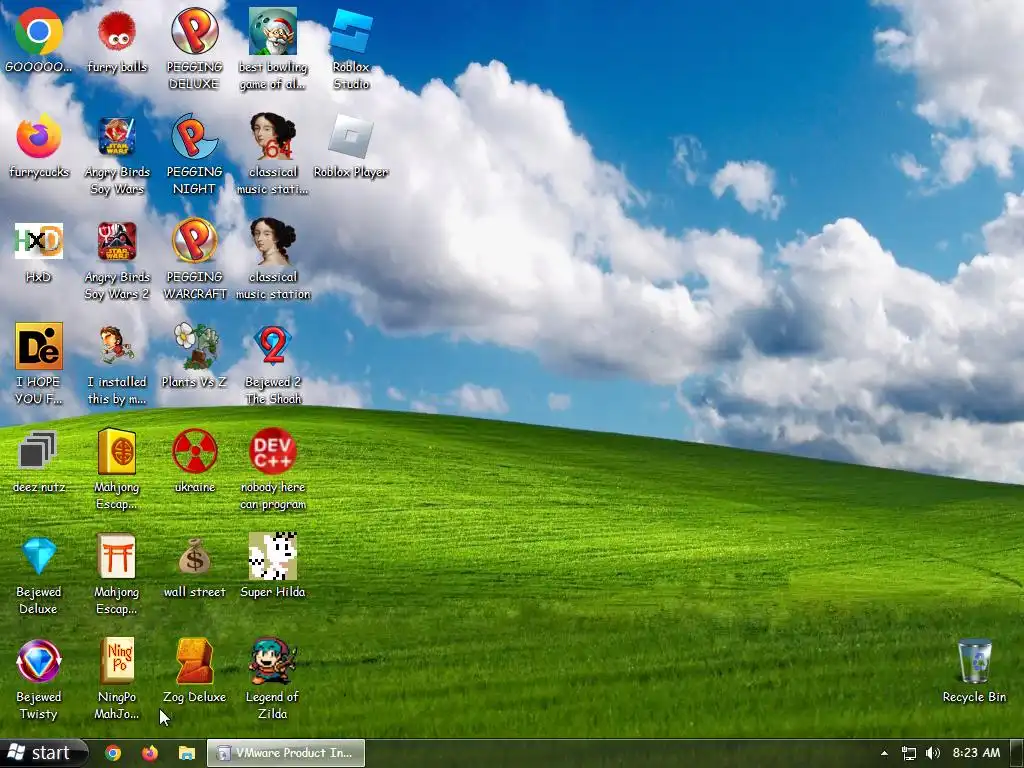Open the Super Hilda icon
This screenshot has height=768, width=1024.
pos(273,556)
